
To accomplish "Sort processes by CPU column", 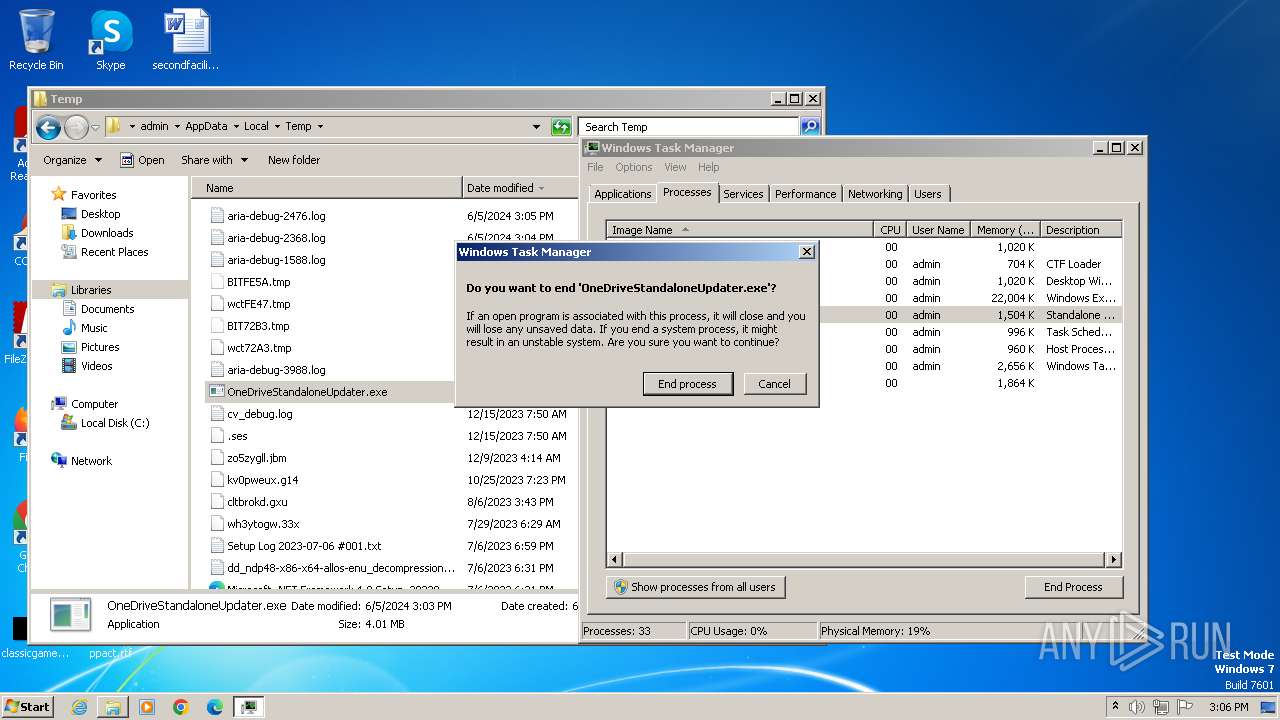I will [x=890, y=230].
